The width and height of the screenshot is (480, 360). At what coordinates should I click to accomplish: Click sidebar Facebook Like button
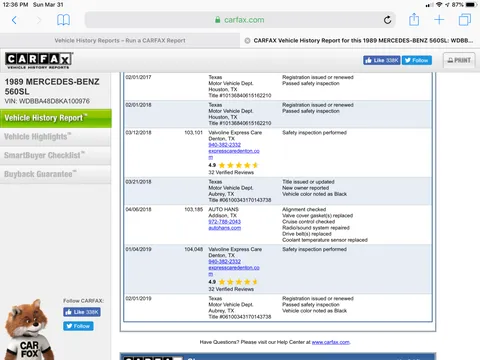tap(82, 312)
